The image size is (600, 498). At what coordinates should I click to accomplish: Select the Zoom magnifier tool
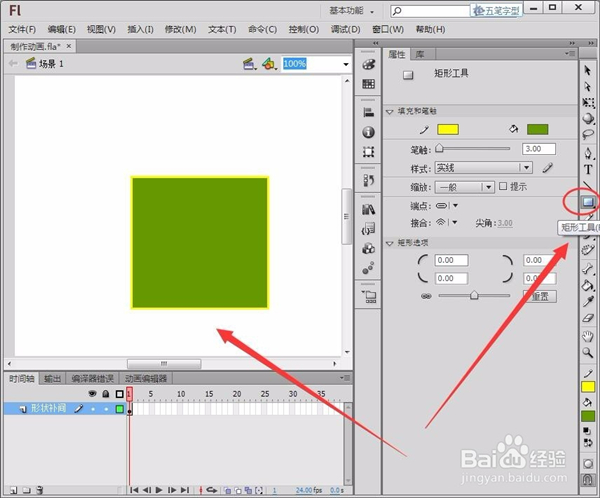pos(588,353)
